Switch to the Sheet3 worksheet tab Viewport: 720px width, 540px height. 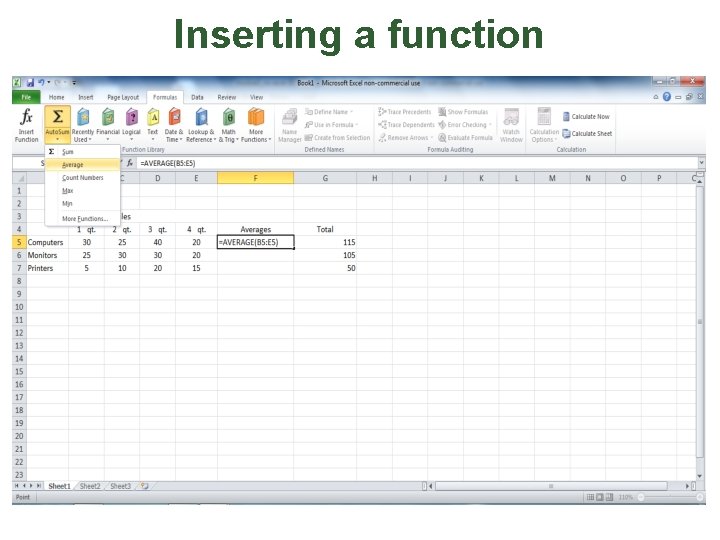tap(120, 486)
